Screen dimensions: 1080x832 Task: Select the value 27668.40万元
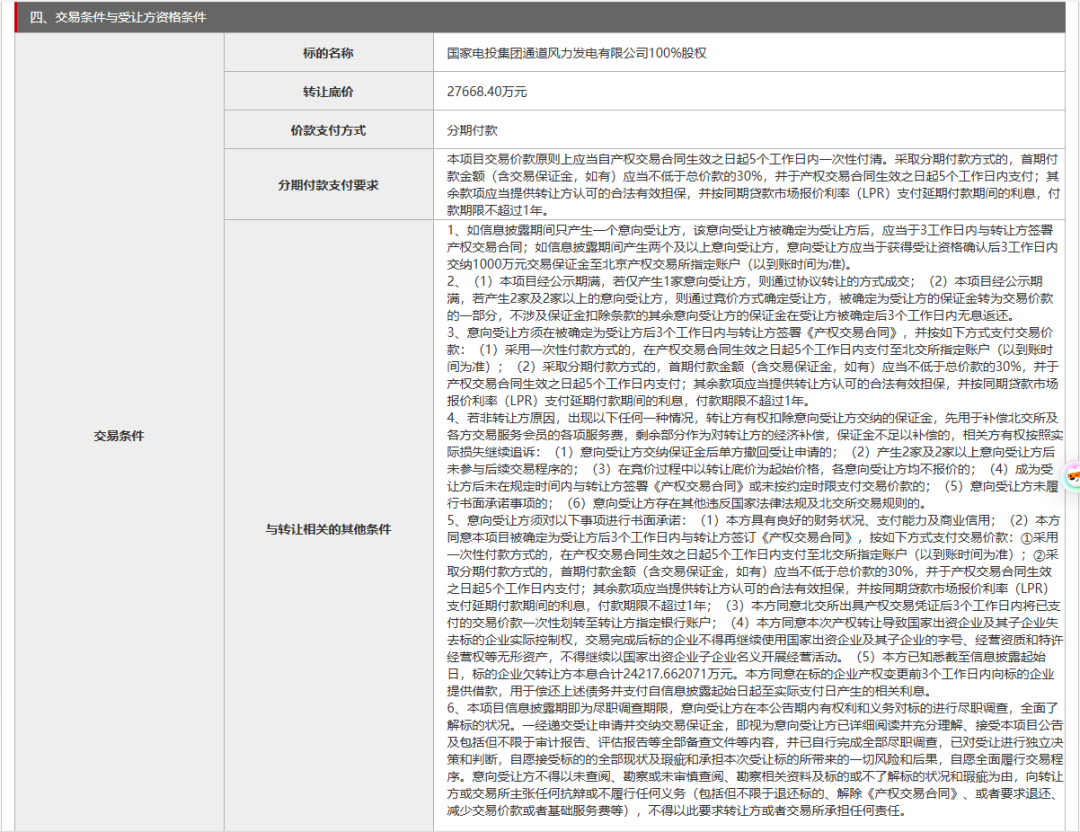487,92
